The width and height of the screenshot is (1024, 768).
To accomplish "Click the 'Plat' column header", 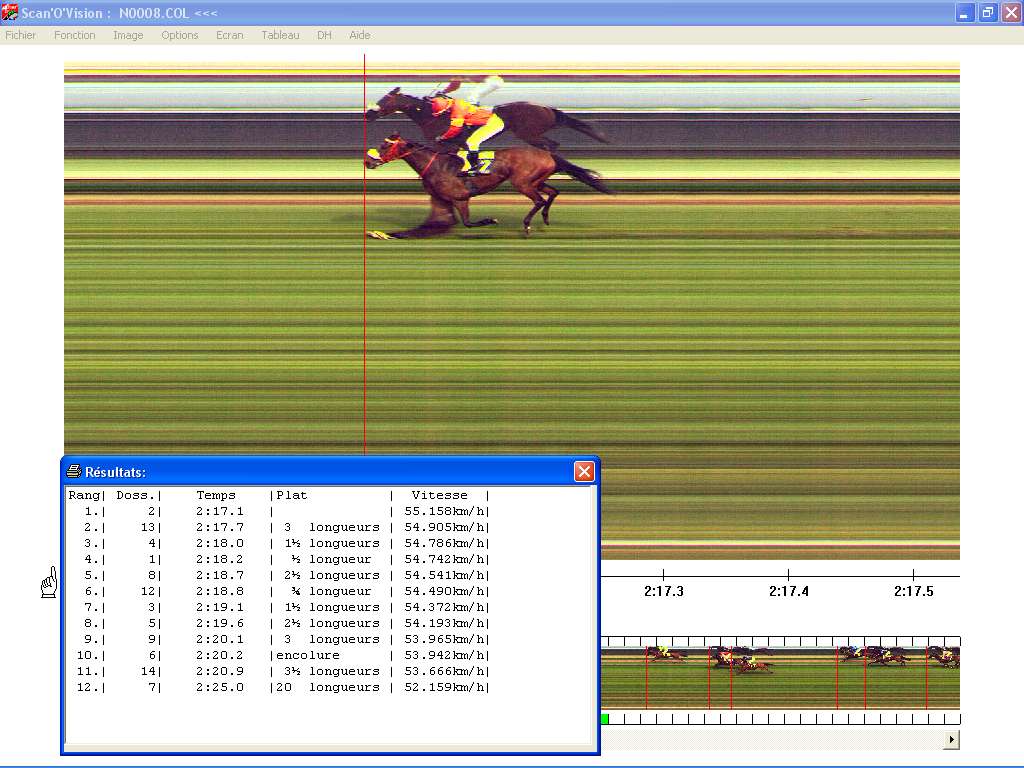I will click(x=291, y=495).
